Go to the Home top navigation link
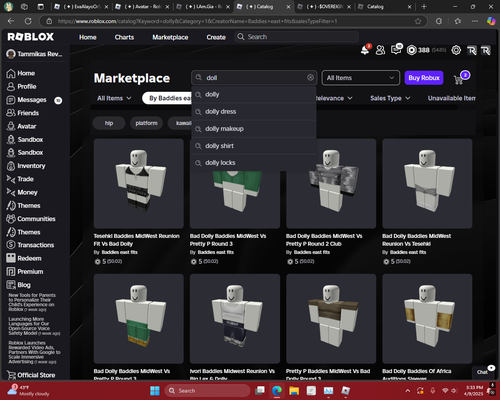Viewport: 500px width, 400px height. coord(88,37)
